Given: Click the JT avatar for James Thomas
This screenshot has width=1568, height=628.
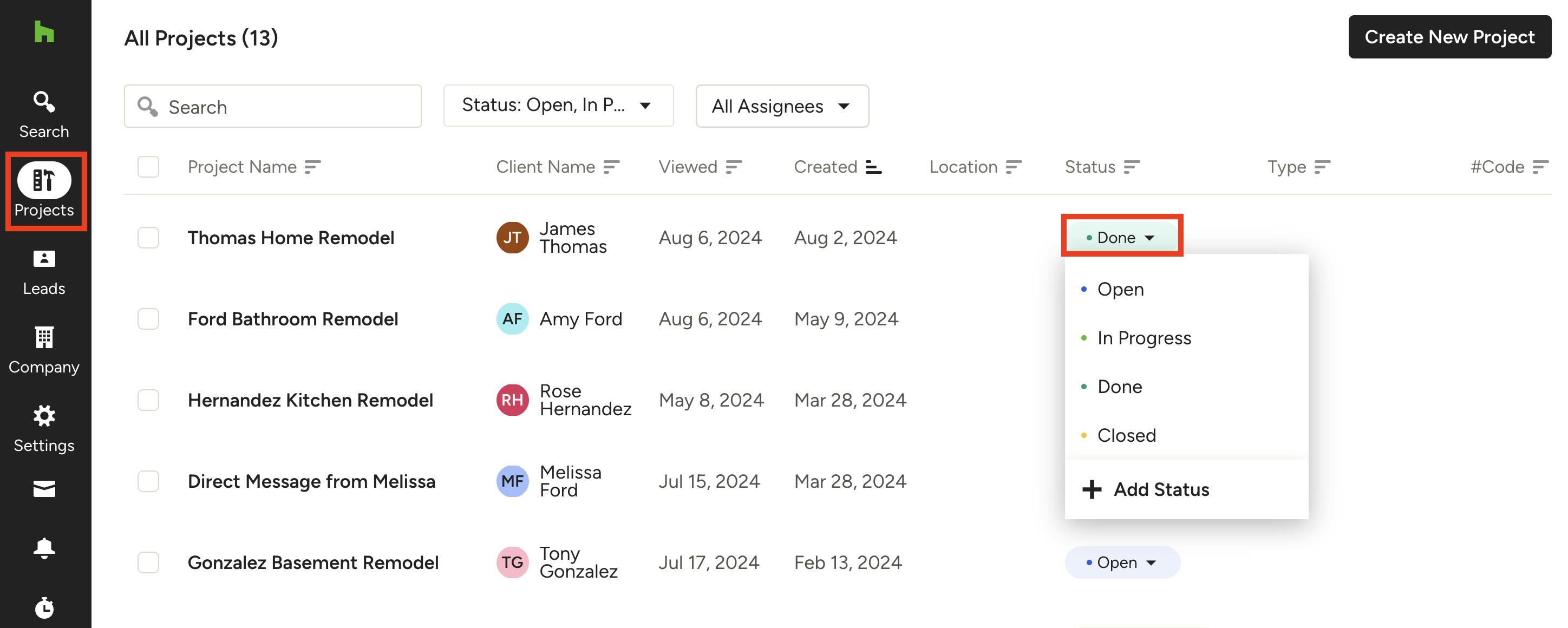Looking at the screenshot, I should (x=513, y=237).
